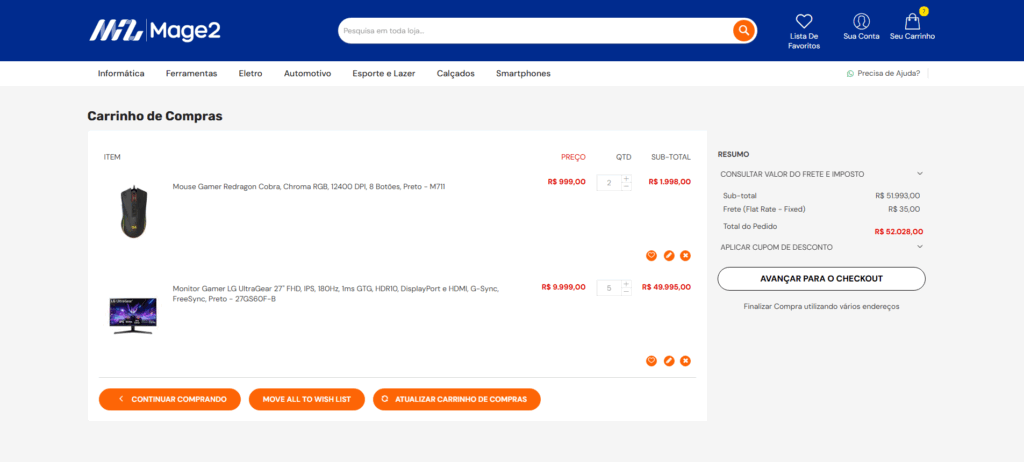Increase quantity of the Redragon mouse
The height and width of the screenshot is (462, 1024).
(x=626, y=179)
